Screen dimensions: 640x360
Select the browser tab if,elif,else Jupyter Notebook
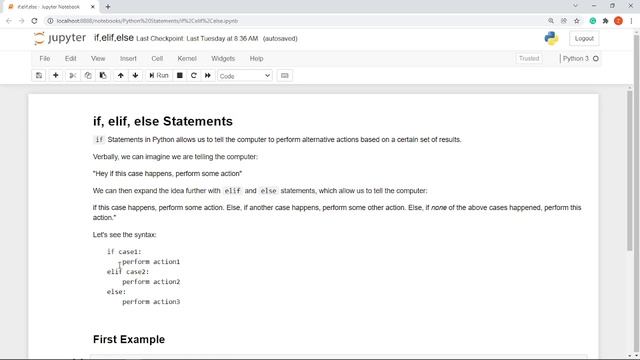tap(49, 7)
